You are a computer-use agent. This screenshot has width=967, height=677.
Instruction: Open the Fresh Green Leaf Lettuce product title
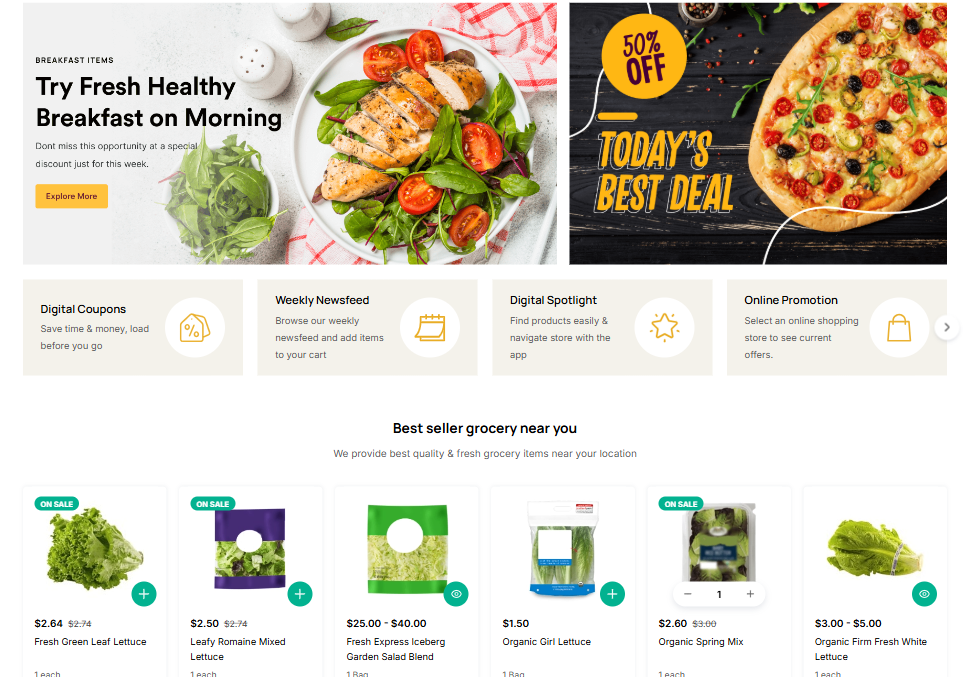coord(90,642)
